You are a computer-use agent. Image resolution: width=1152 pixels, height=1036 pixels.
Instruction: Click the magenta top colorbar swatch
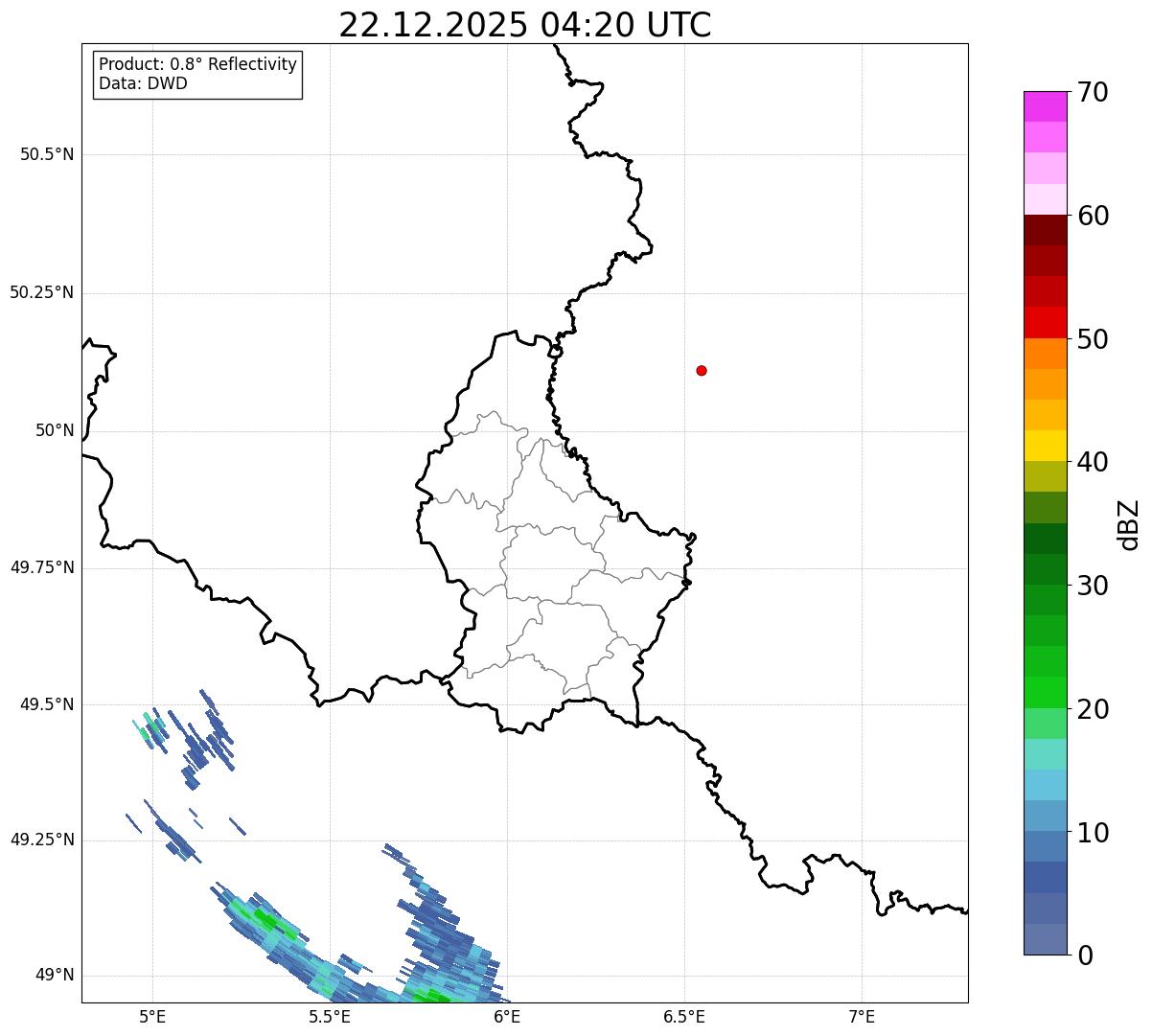tap(1045, 106)
